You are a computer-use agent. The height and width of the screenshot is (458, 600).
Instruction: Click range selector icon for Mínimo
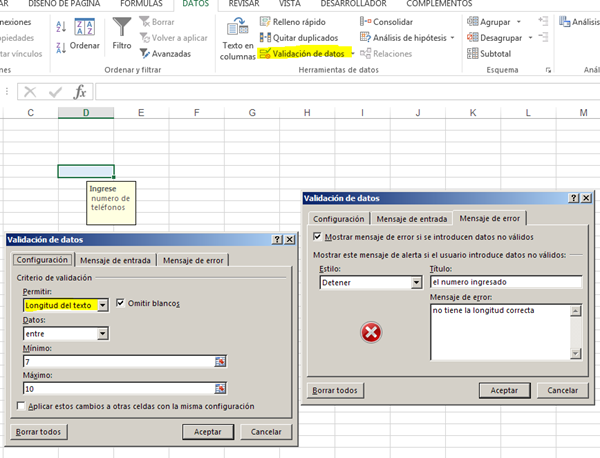point(220,362)
